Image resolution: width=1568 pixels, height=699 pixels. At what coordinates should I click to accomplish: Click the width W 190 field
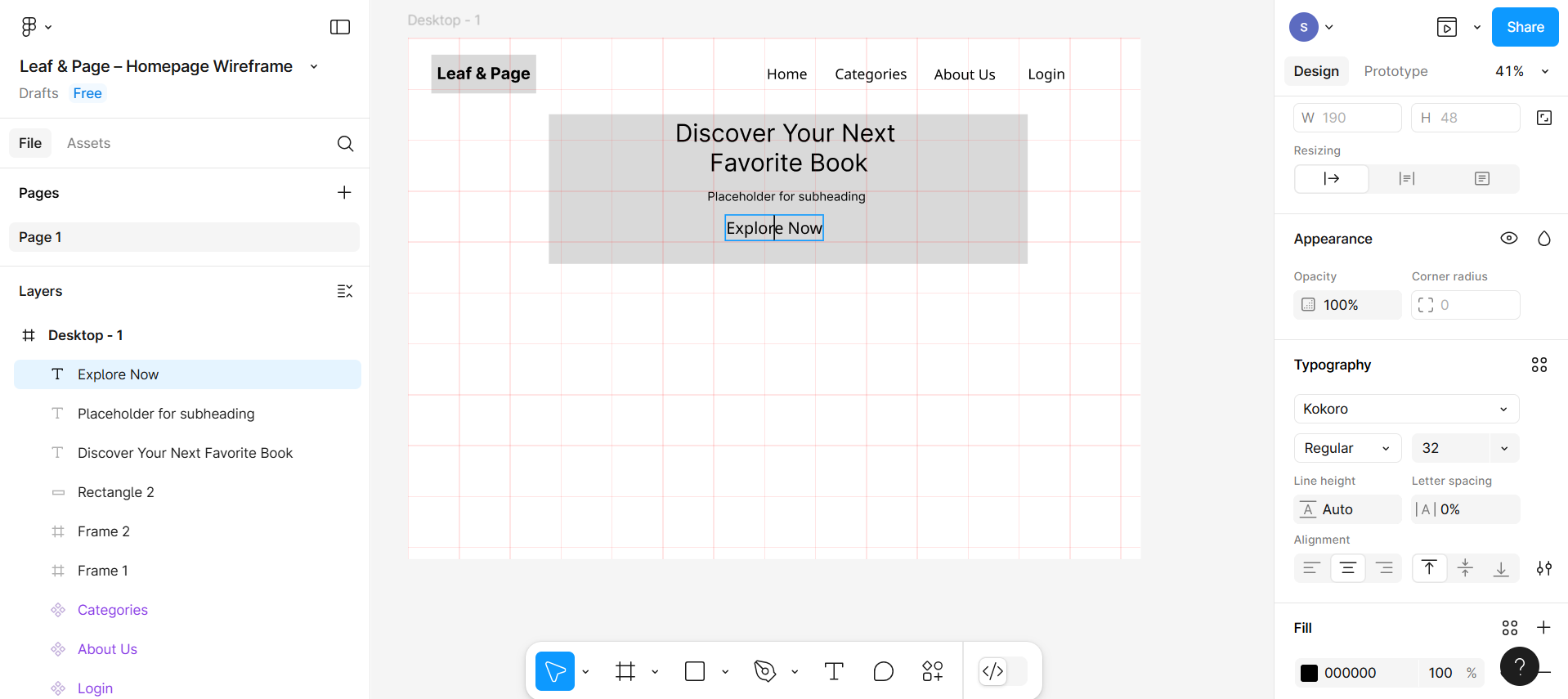1347,118
